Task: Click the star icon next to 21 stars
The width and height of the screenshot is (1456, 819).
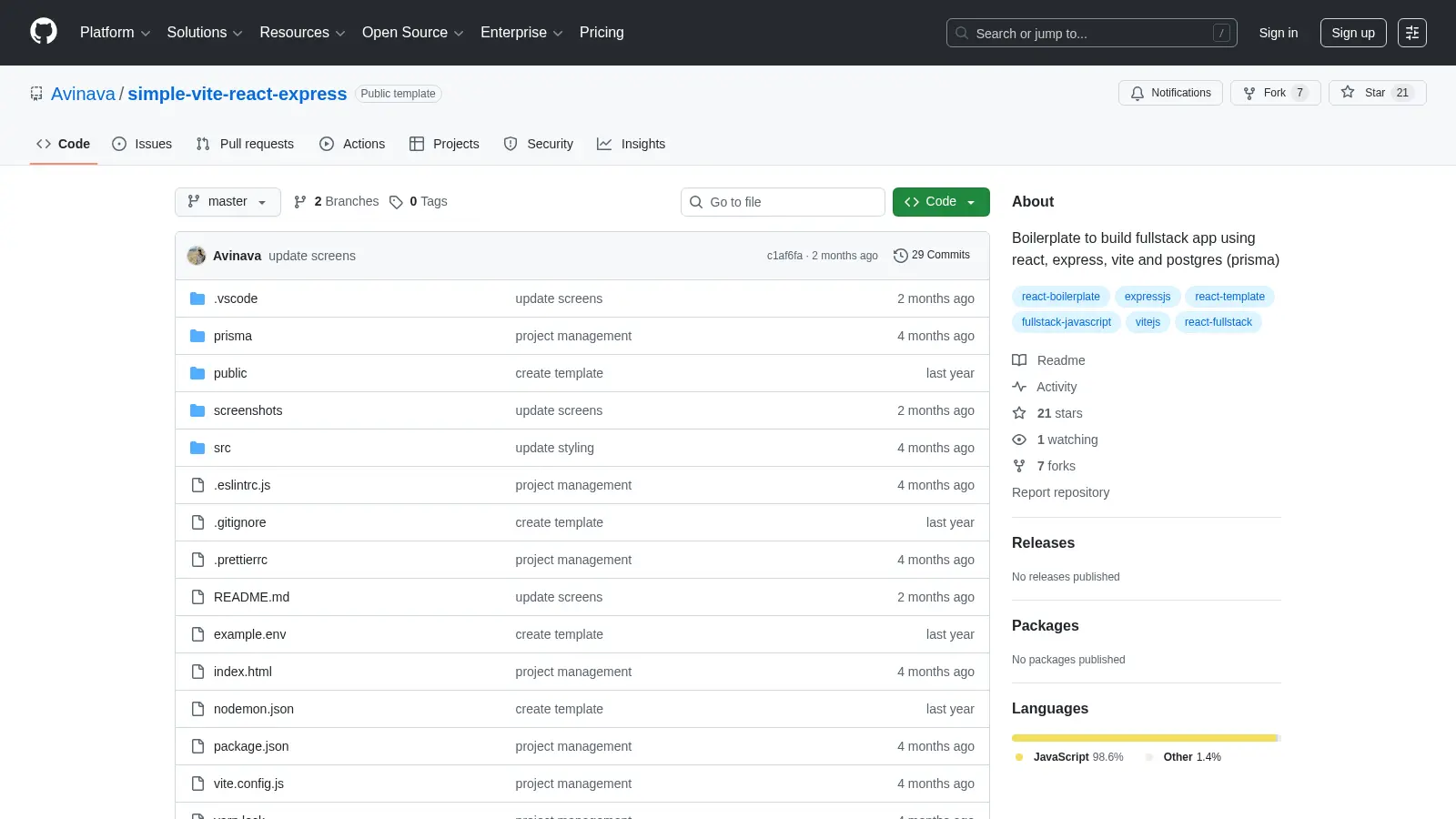Action: 1019,413
